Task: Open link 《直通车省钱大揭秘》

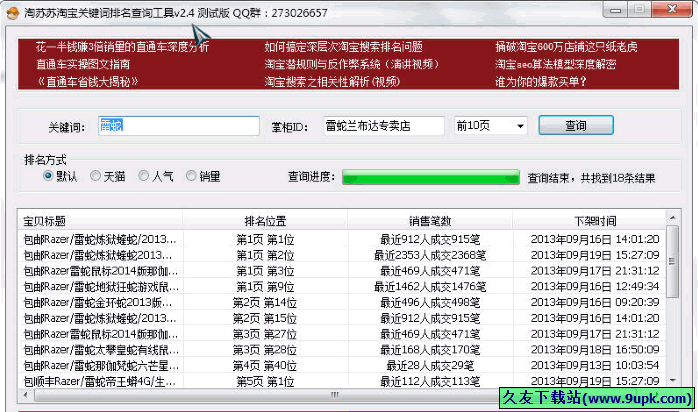Action: click(x=87, y=82)
